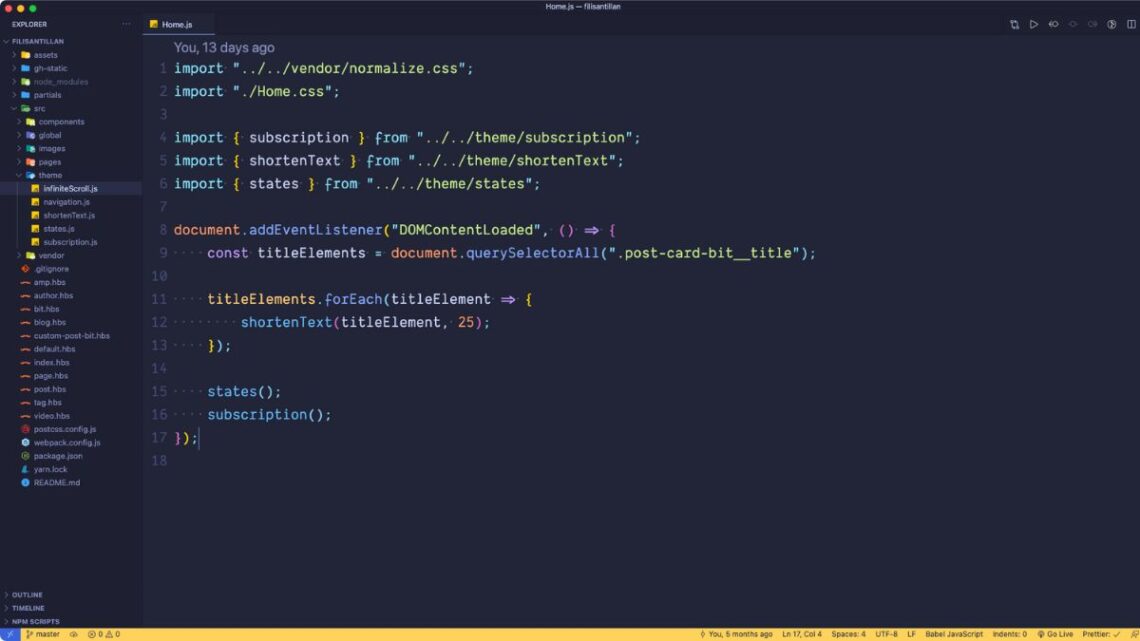Click the Open Changes compare icon
Screen dimensions: 1140x641
[1014, 24]
